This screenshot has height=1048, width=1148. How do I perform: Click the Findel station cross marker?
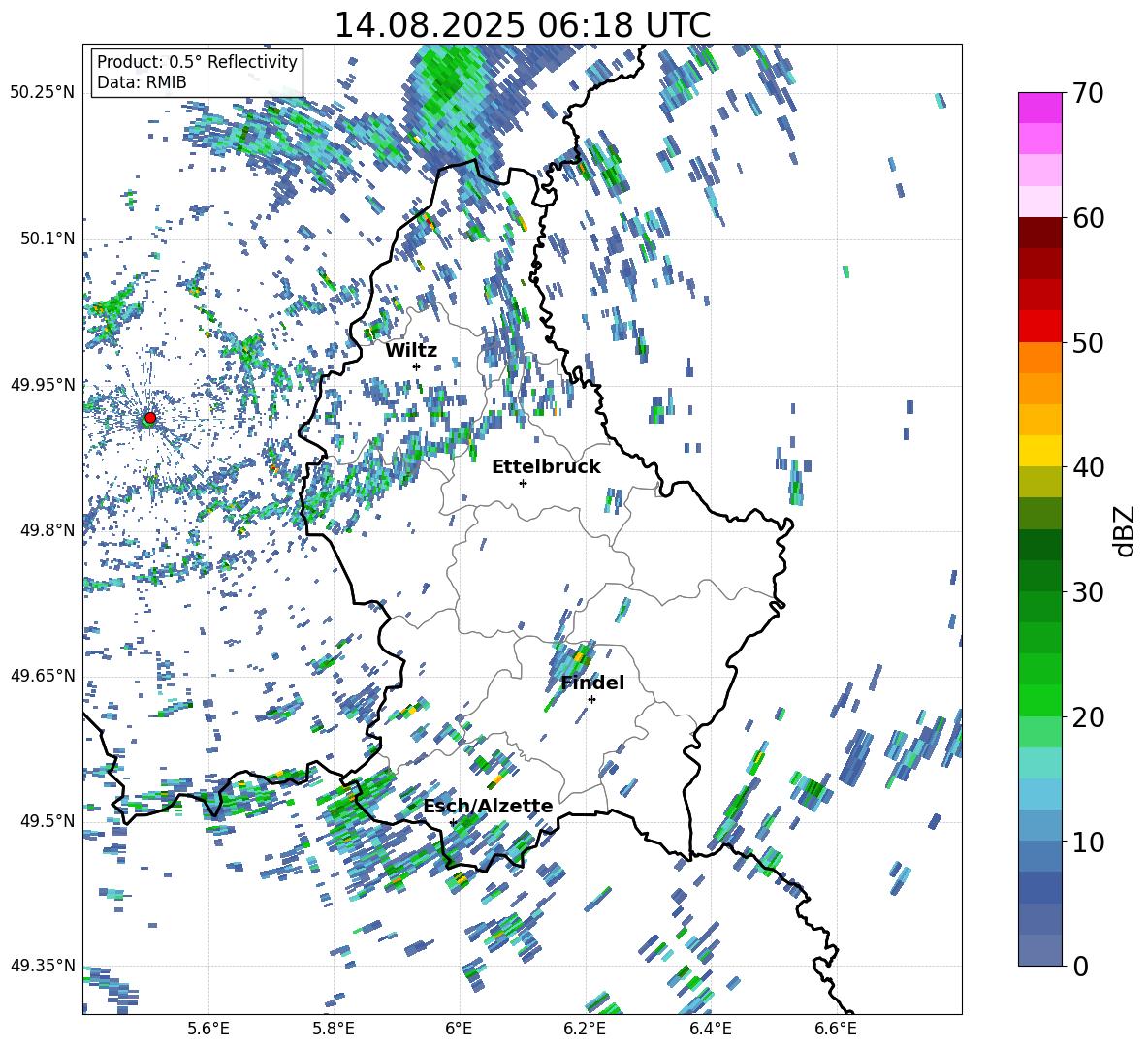591,700
